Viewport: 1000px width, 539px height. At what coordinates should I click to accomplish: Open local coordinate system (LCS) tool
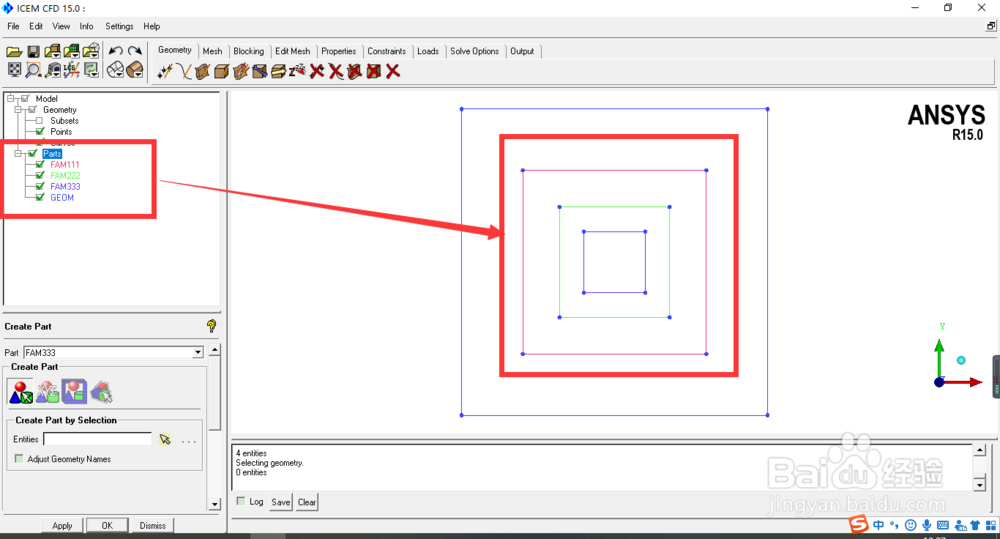coord(71,70)
